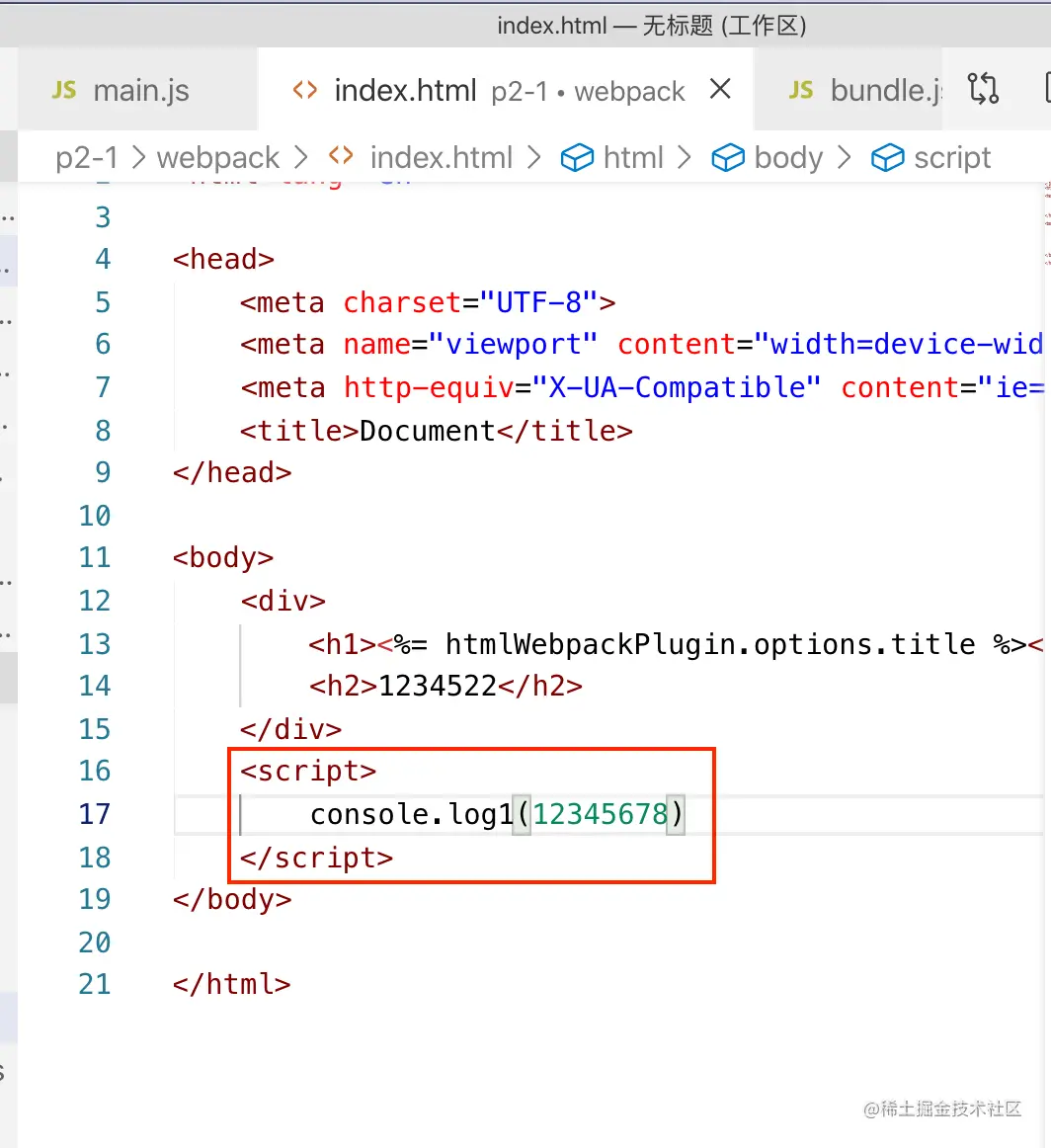Click the viewport meta tag line
1051x1148 pixels.
click(x=642, y=345)
